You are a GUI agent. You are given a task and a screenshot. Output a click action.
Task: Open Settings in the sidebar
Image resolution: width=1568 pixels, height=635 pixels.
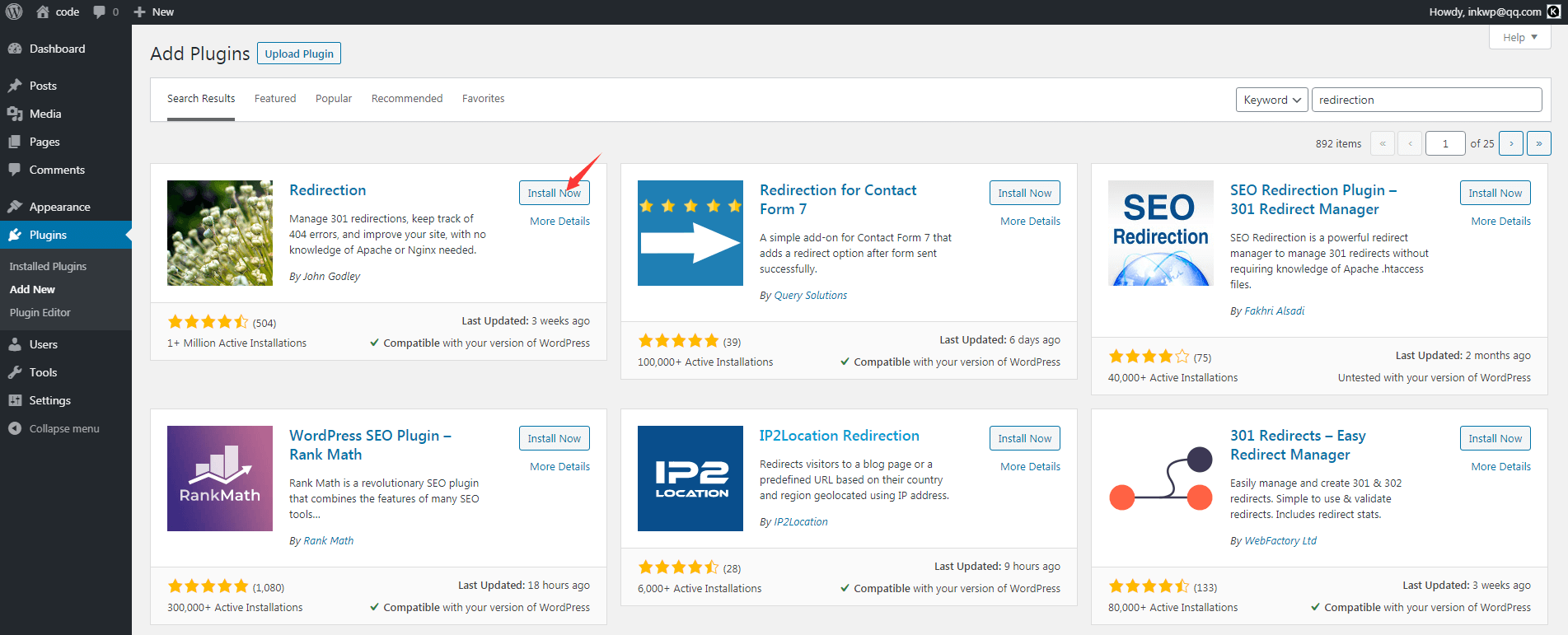pyautogui.click(x=49, y=400)
